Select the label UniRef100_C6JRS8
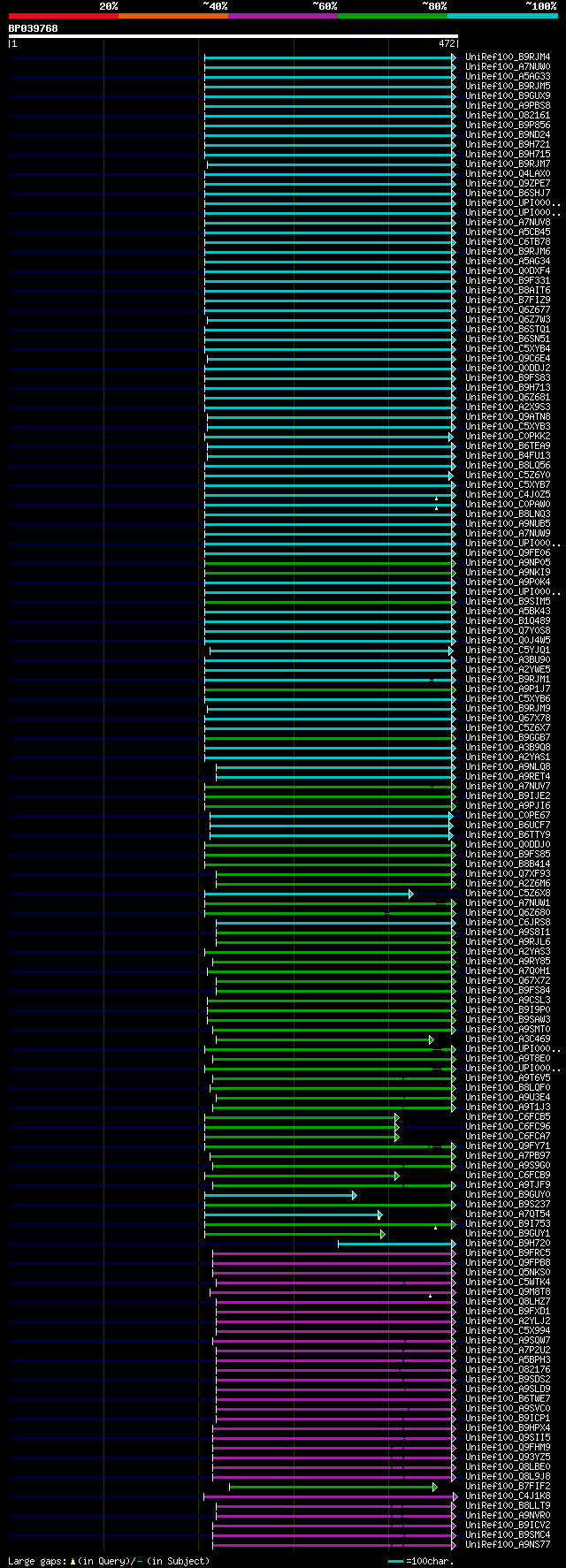Viewport: 566px width, 1568px height. [508, 922]
